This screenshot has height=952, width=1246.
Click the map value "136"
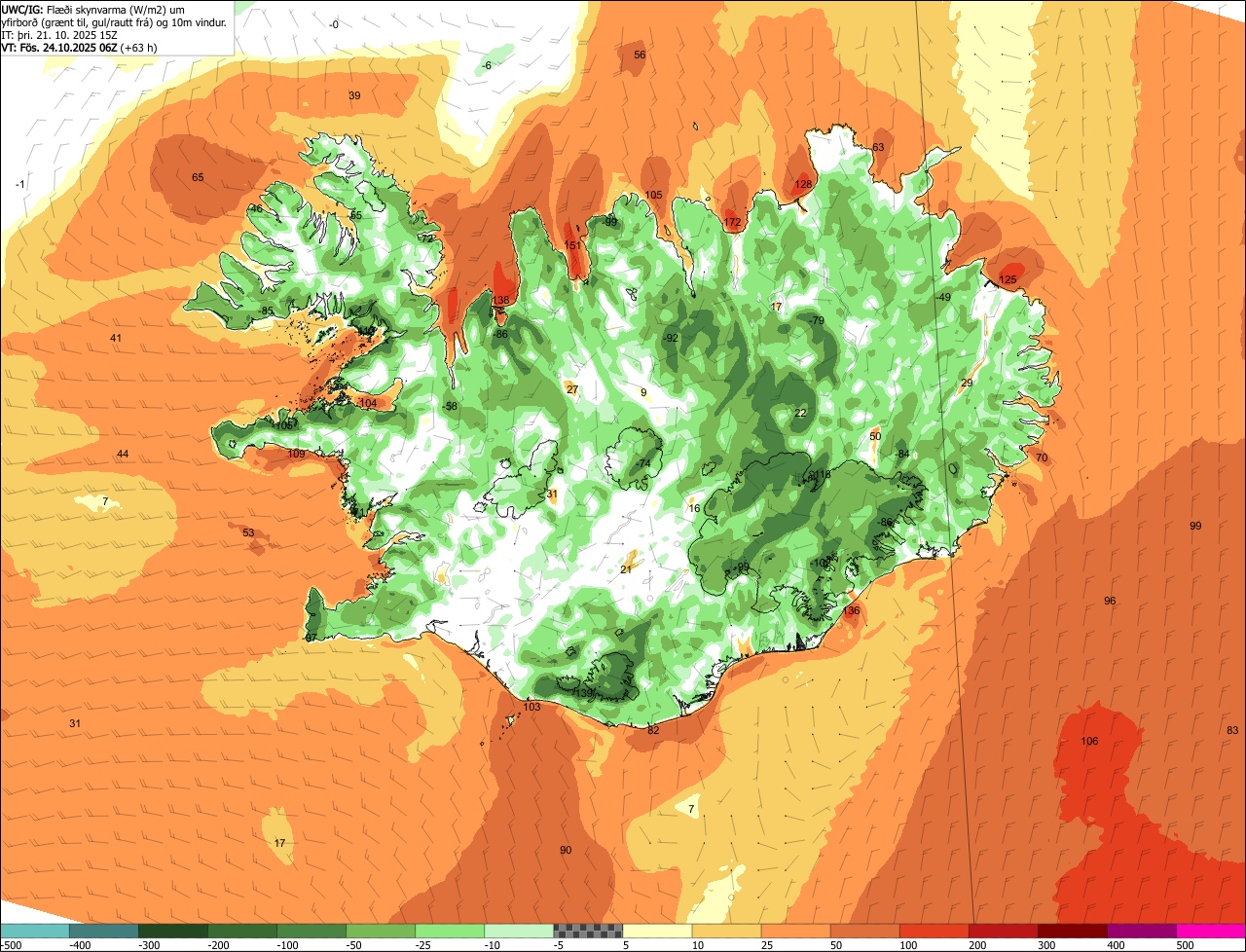[x=852, y=610]
